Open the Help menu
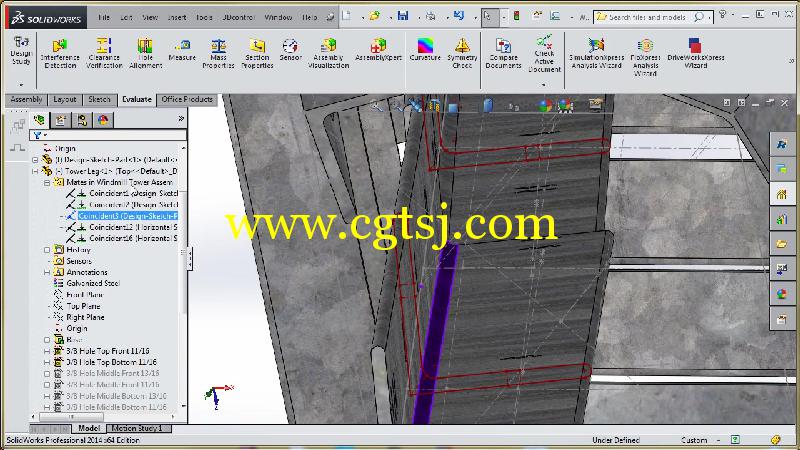800x450 pixels. [x=309, y=17]
